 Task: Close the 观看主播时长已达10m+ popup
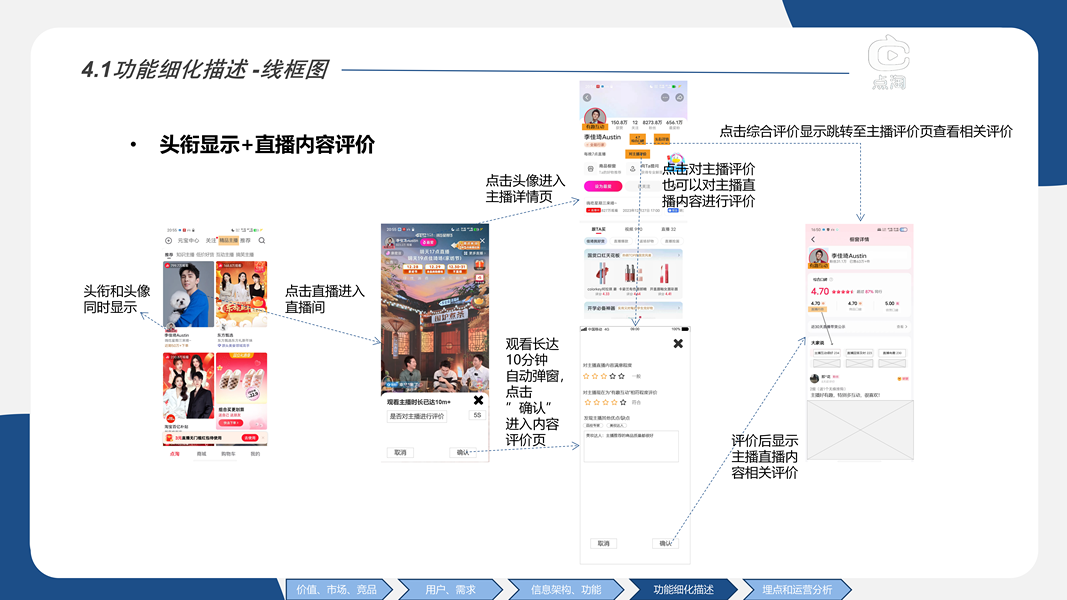coord(478,401)
